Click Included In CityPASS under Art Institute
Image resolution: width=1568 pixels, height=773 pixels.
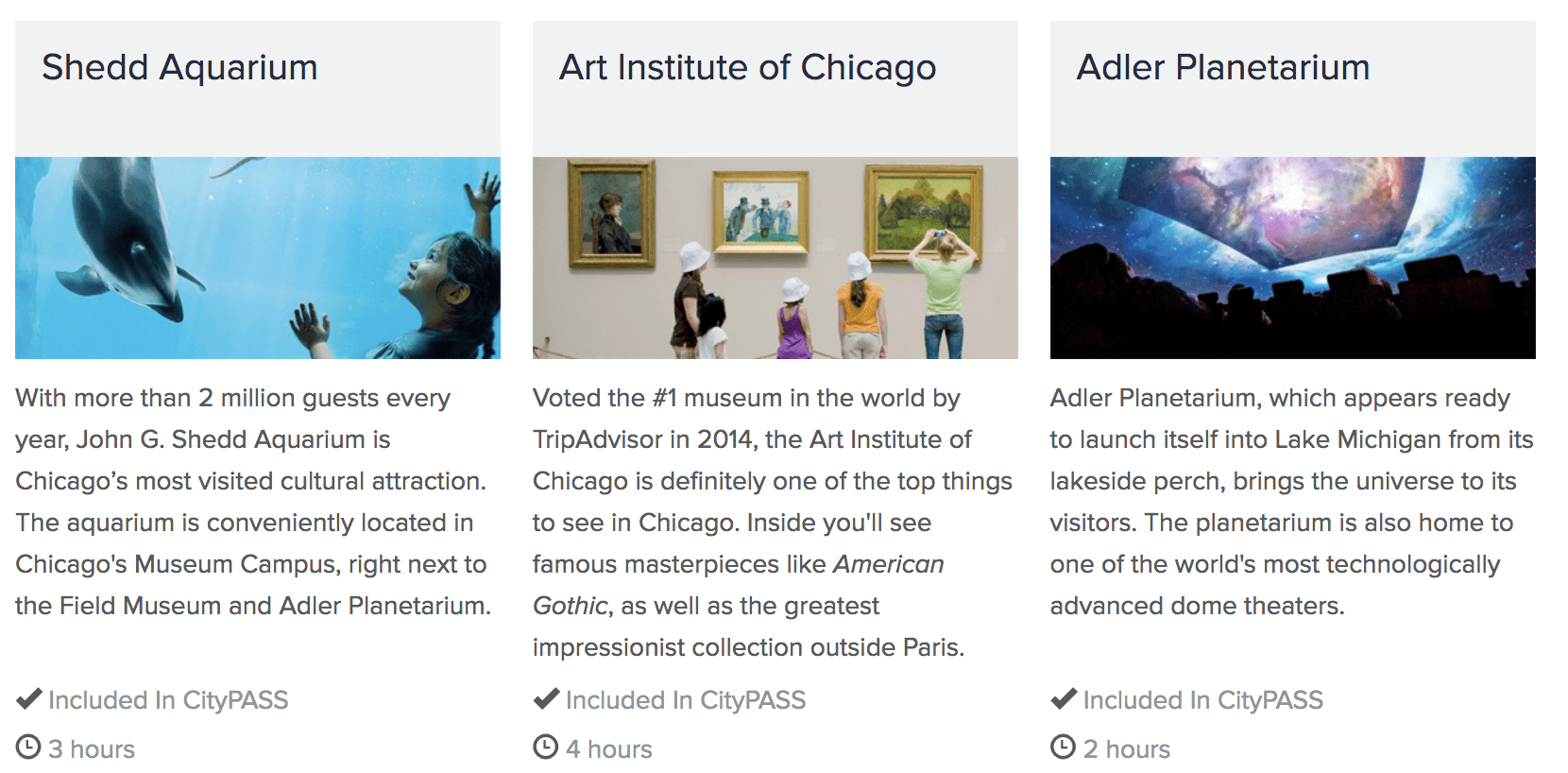[686, 700]
